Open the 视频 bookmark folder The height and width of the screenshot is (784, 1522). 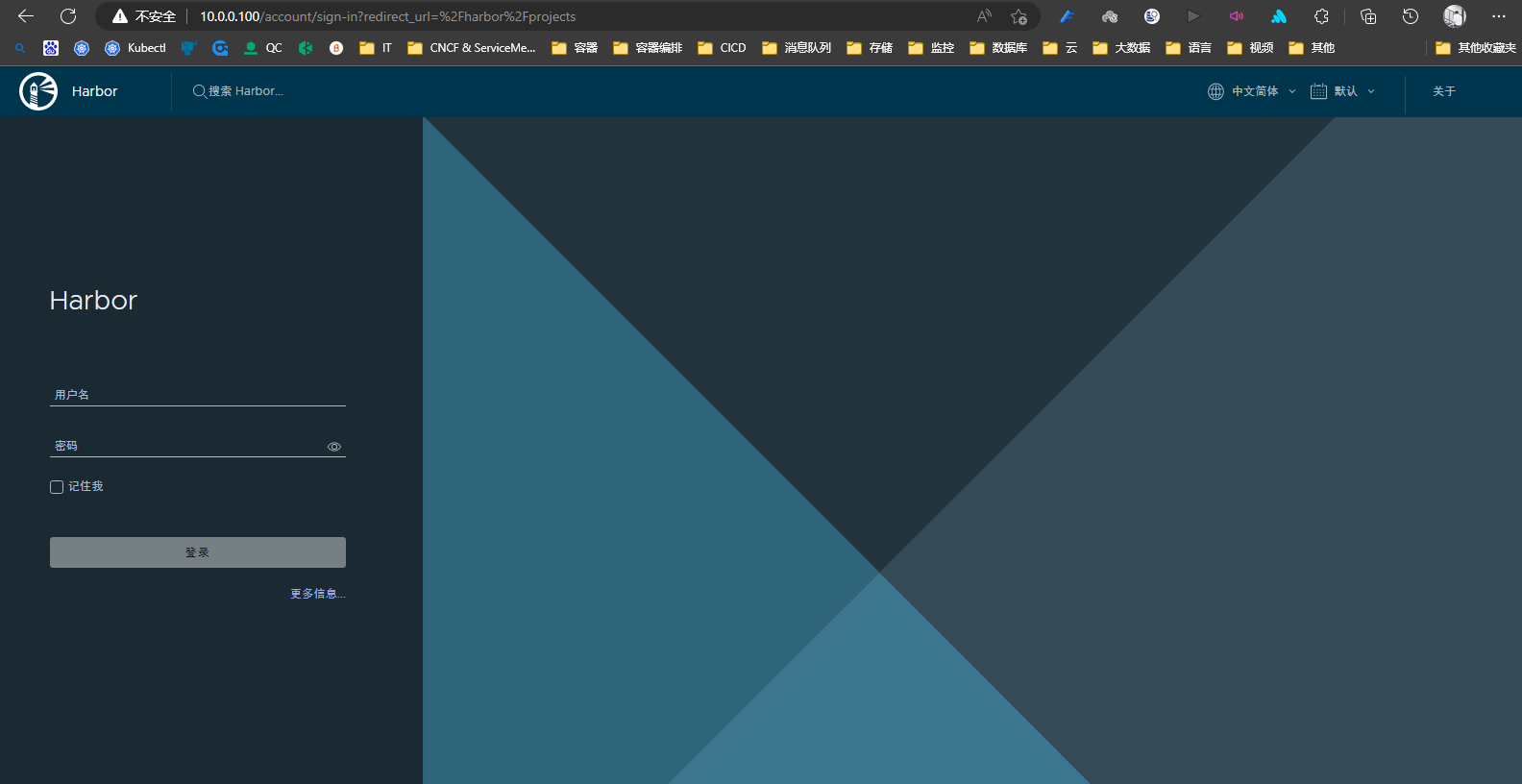tap(1250, 48)
